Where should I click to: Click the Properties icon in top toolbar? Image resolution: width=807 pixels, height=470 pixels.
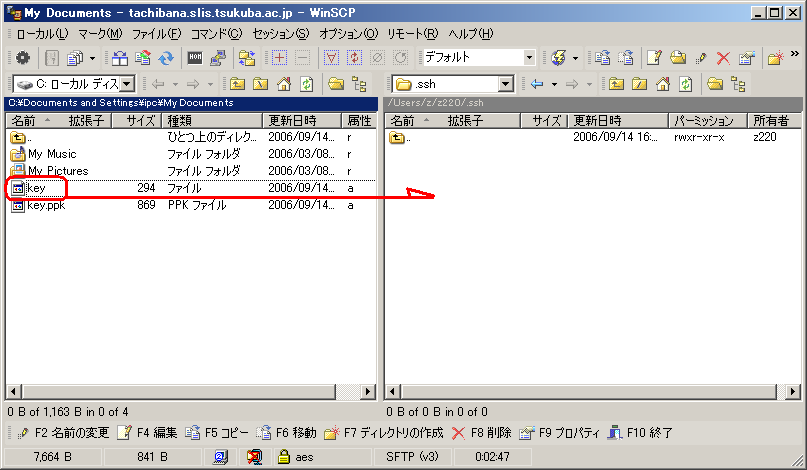[747, 58]
